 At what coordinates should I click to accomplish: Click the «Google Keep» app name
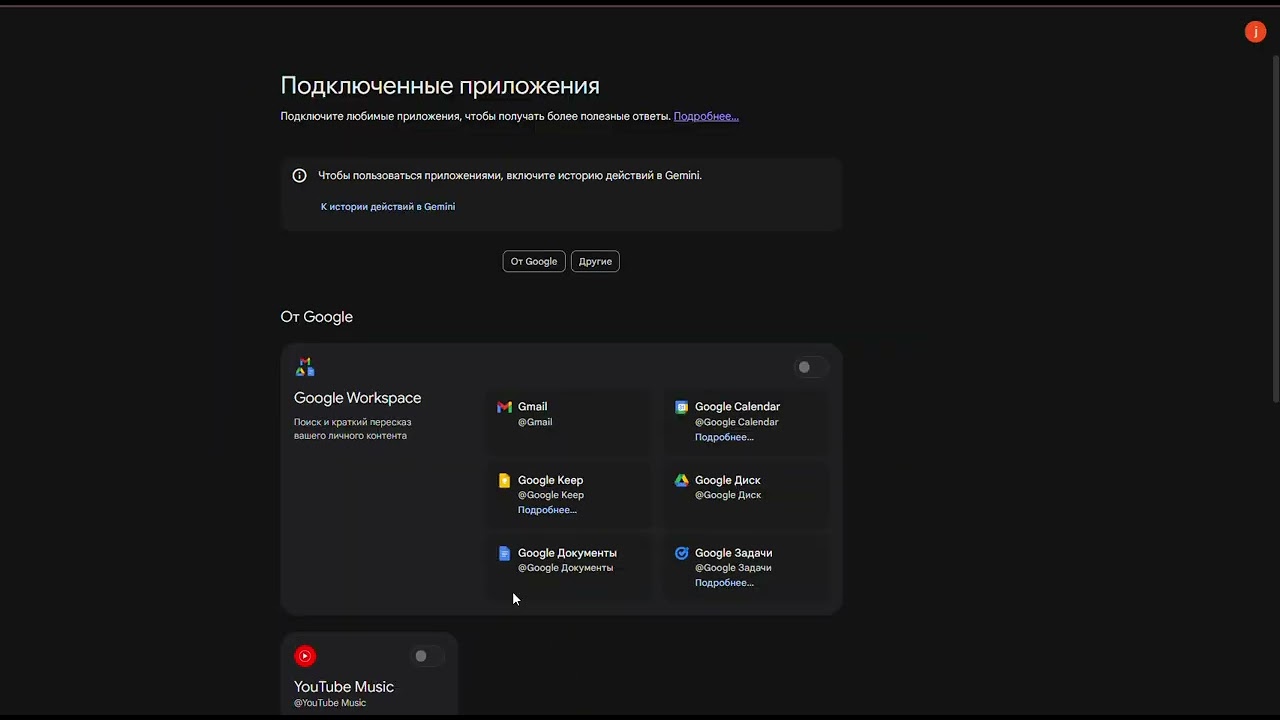point(550,480)
